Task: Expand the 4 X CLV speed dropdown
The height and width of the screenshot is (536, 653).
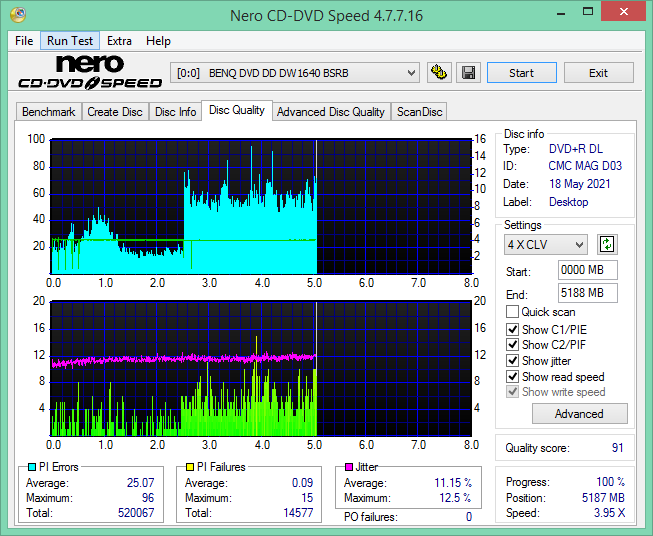Action: pyautogui.click(x=546, y=244)
